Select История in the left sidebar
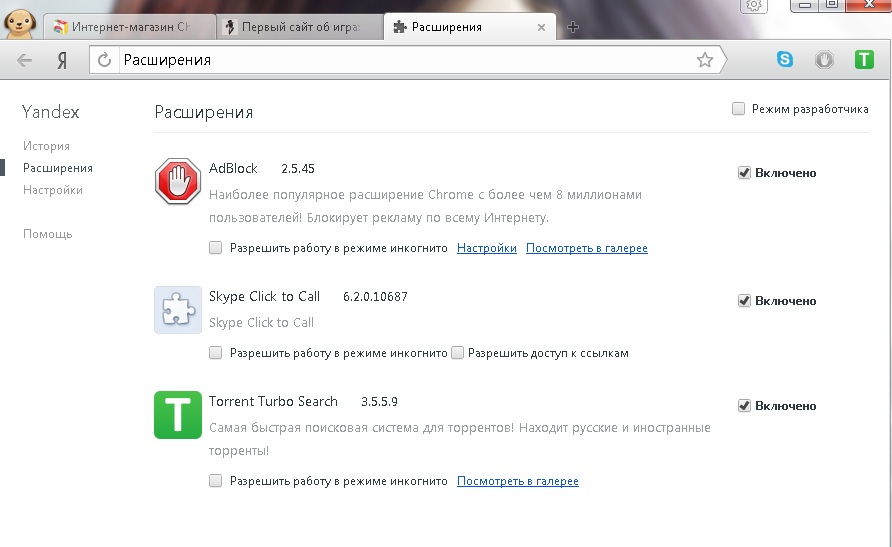The width and height of the screenshot is (892, 547). tap(46, 146)
